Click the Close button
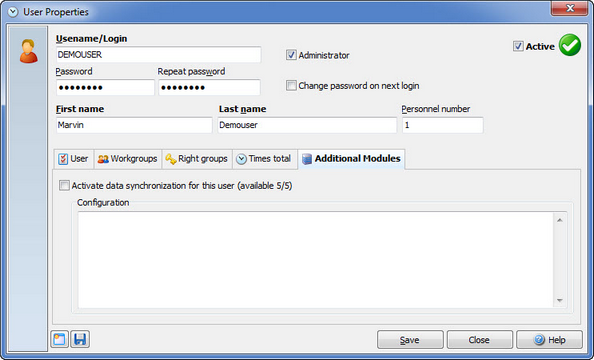The height and width of the screenshot is (360, 594). (480, 340)
